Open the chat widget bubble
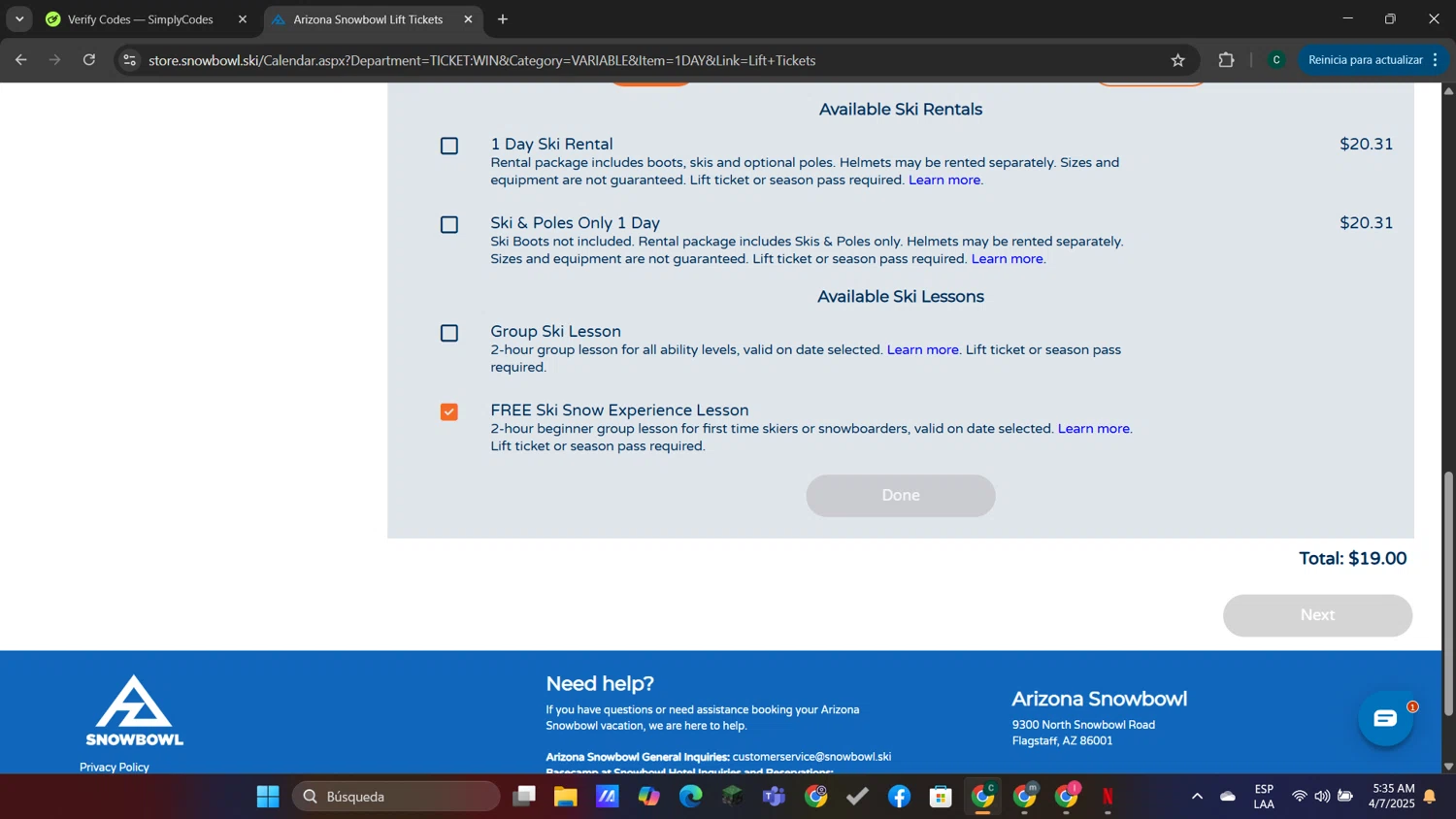This screenshot has height=819, width=1456. tap(1385, 718)
